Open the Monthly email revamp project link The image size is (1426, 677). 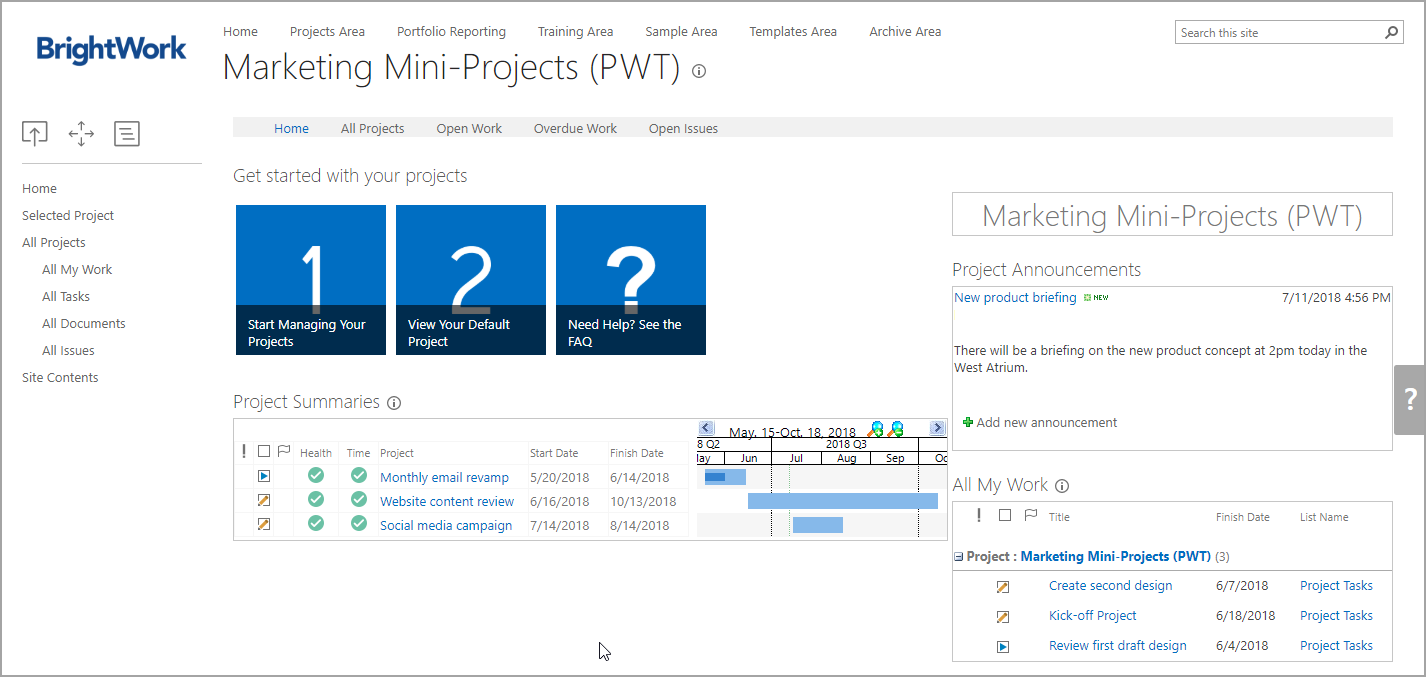pos(444,478)
